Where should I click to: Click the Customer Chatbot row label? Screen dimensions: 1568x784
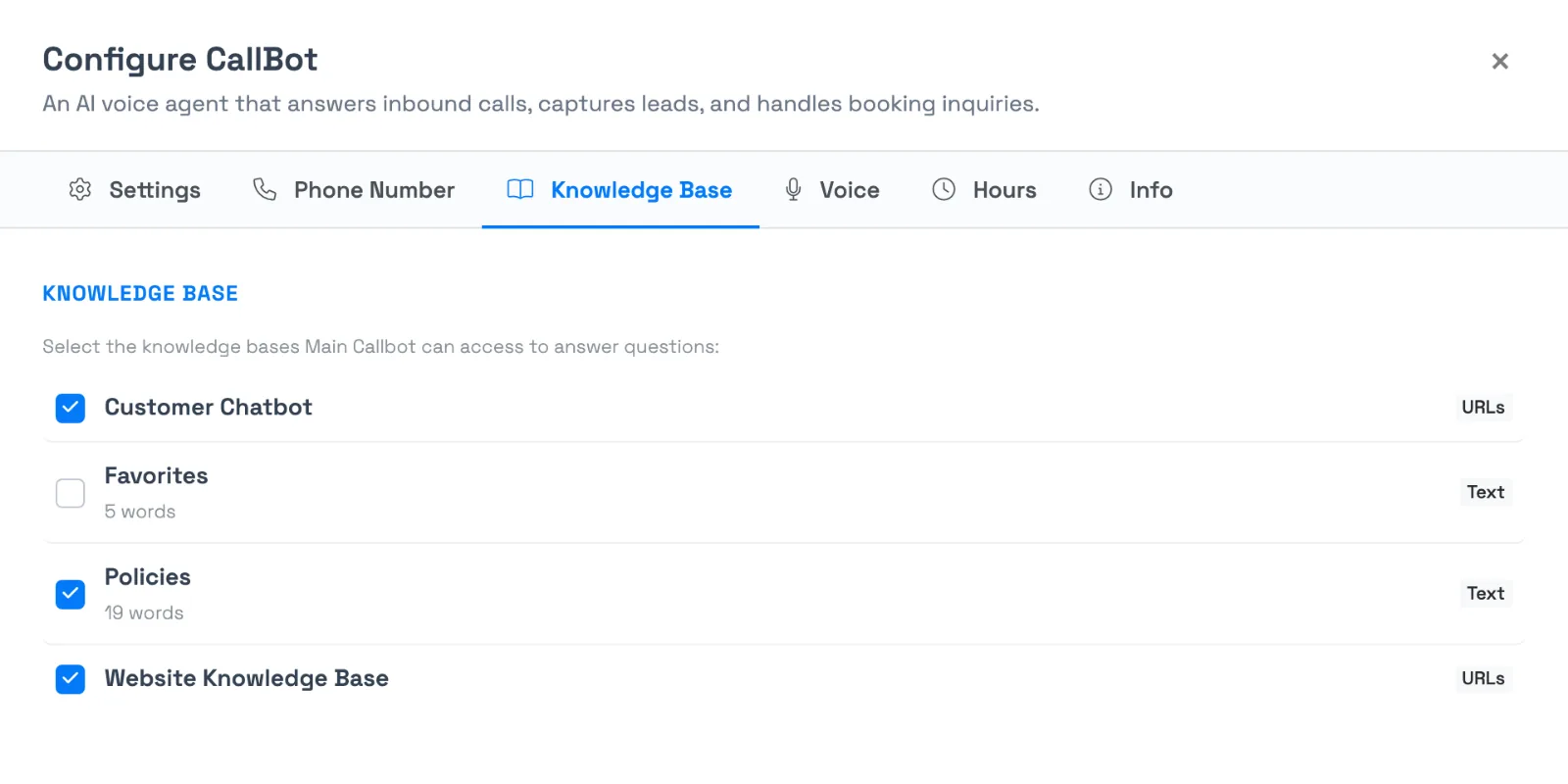point(208,407)
